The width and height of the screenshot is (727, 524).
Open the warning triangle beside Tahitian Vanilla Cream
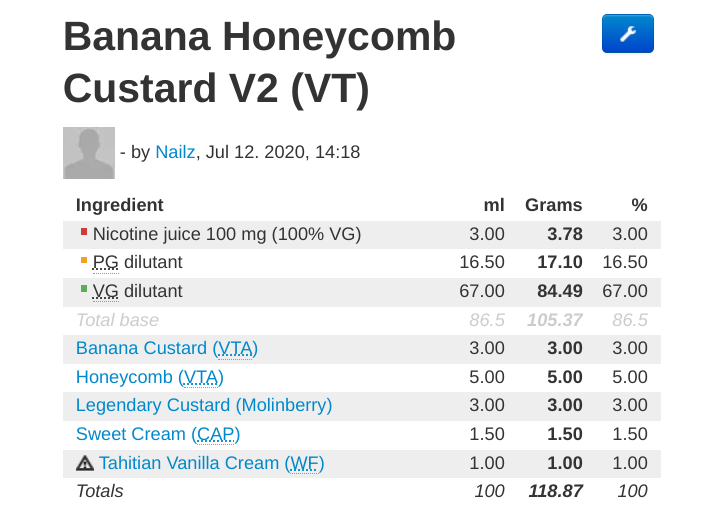click(85, 463)
